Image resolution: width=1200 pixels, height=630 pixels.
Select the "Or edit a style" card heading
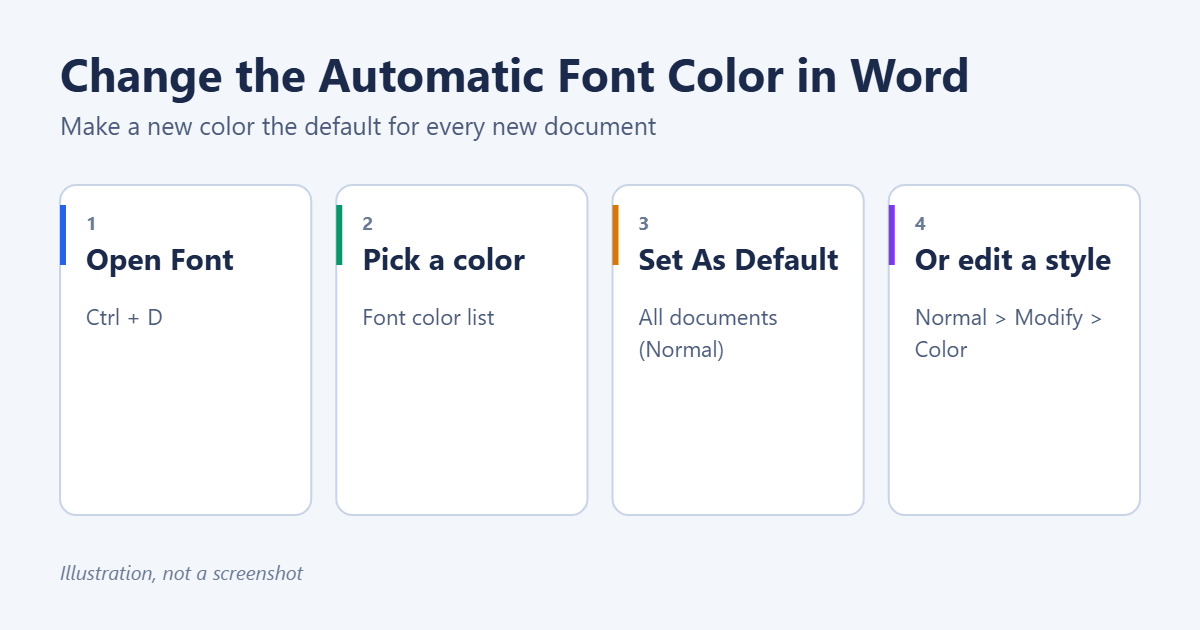(x=1013, y=260)
